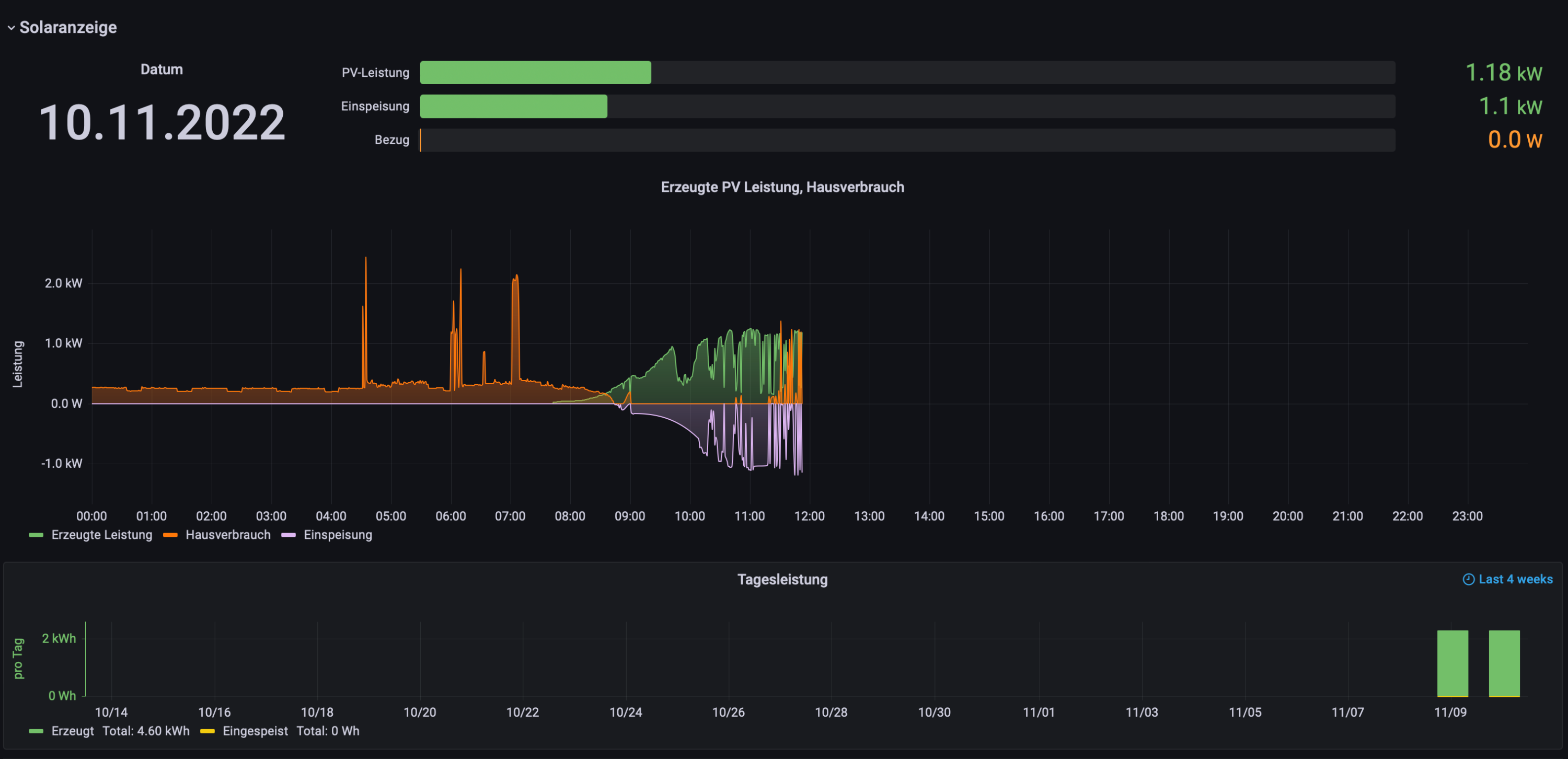
Task: Click the green Einspeisung gauge bar
Action: [x=513, y=107]
